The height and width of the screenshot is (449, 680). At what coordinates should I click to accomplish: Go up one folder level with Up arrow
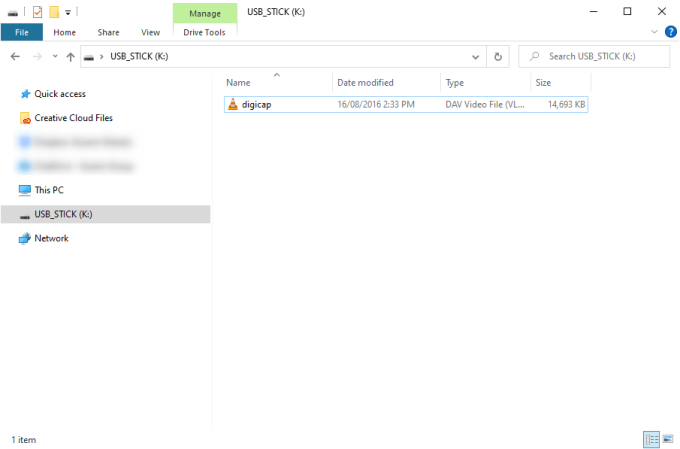click(x=71, y=56)
